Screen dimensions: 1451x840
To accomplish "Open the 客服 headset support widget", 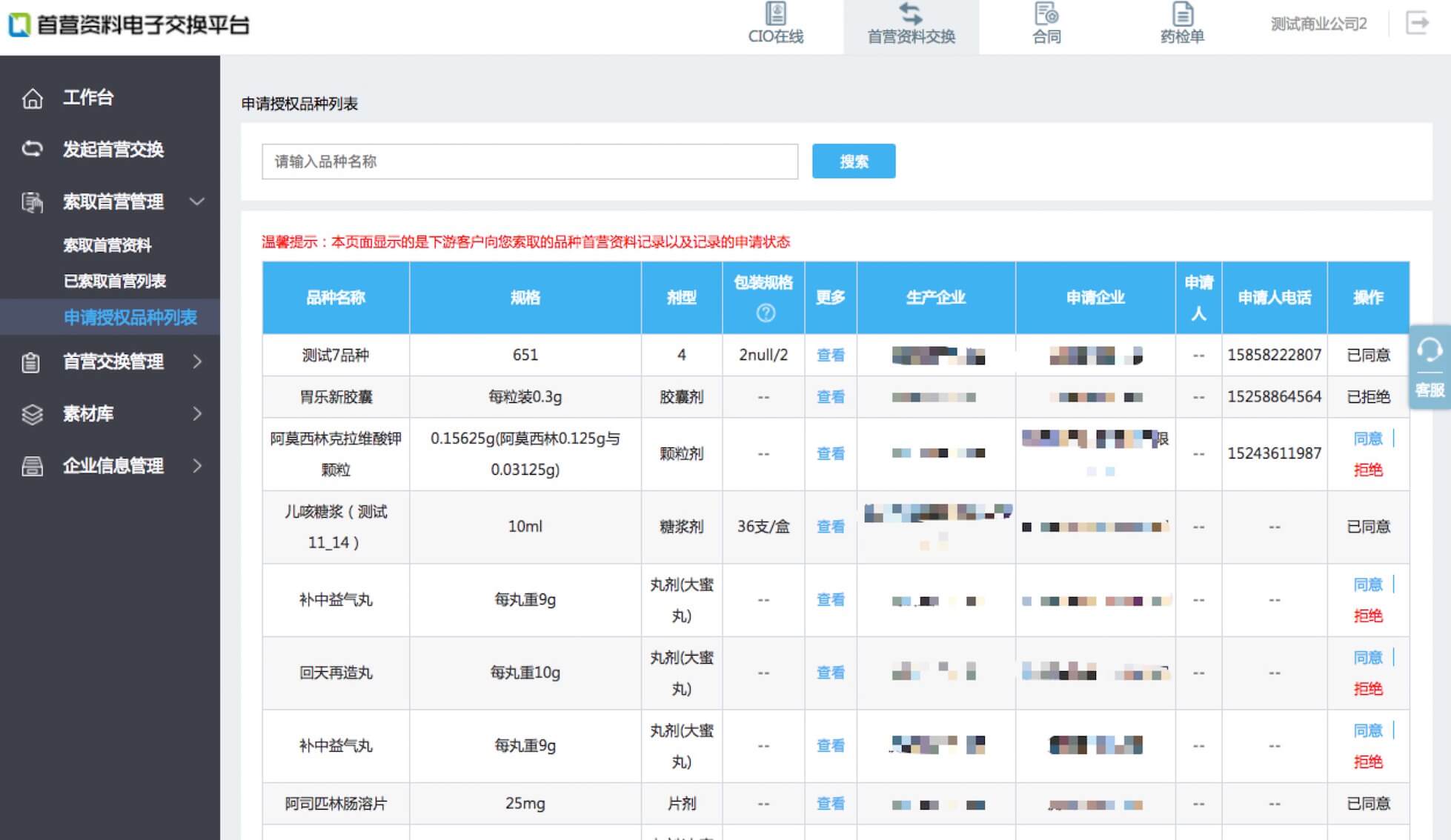I will (x=1430, y=367).
